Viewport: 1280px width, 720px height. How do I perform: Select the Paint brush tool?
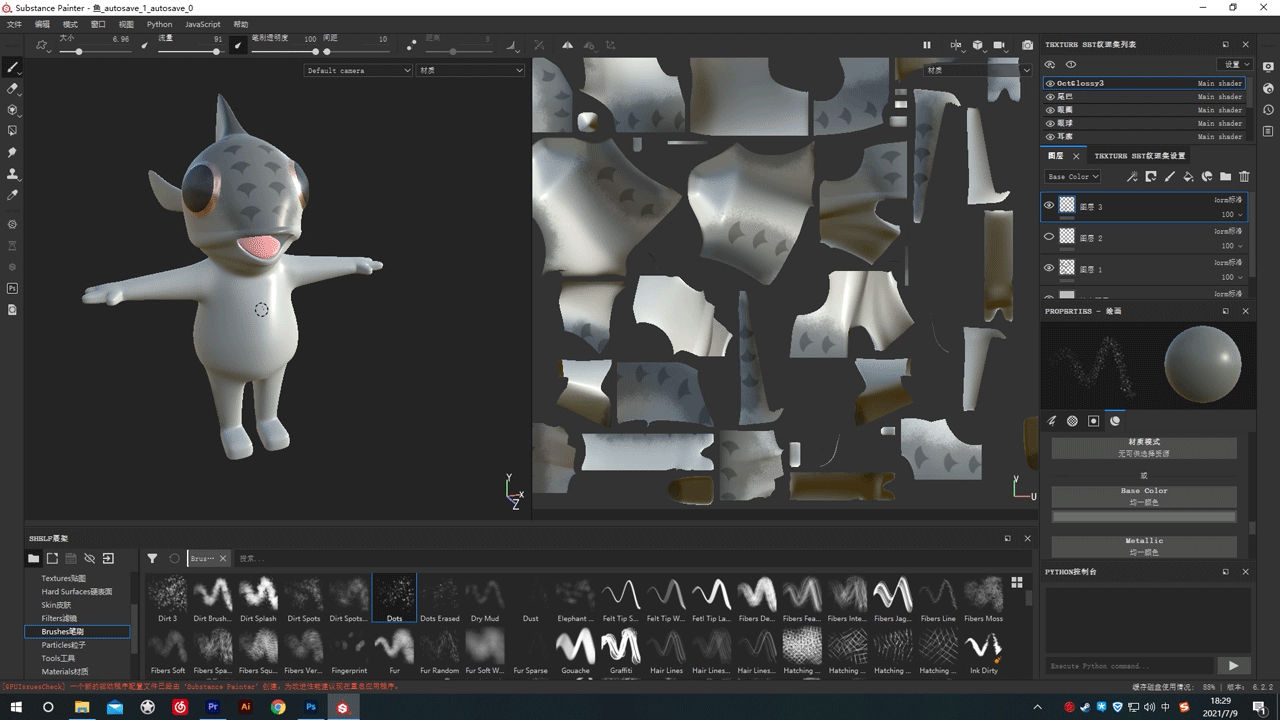coord(12,68)
